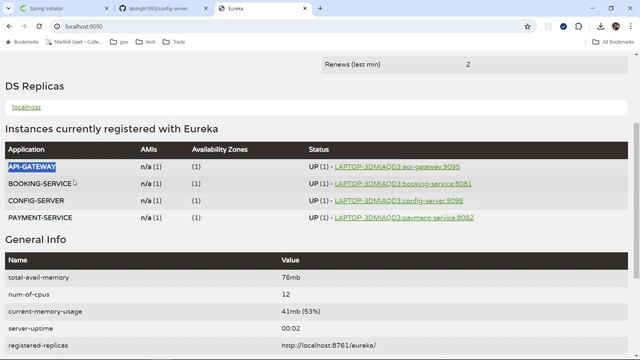Click the Renews (last min) label
Viewport: 640px width, 360px height.
click(x=352, y=64)
